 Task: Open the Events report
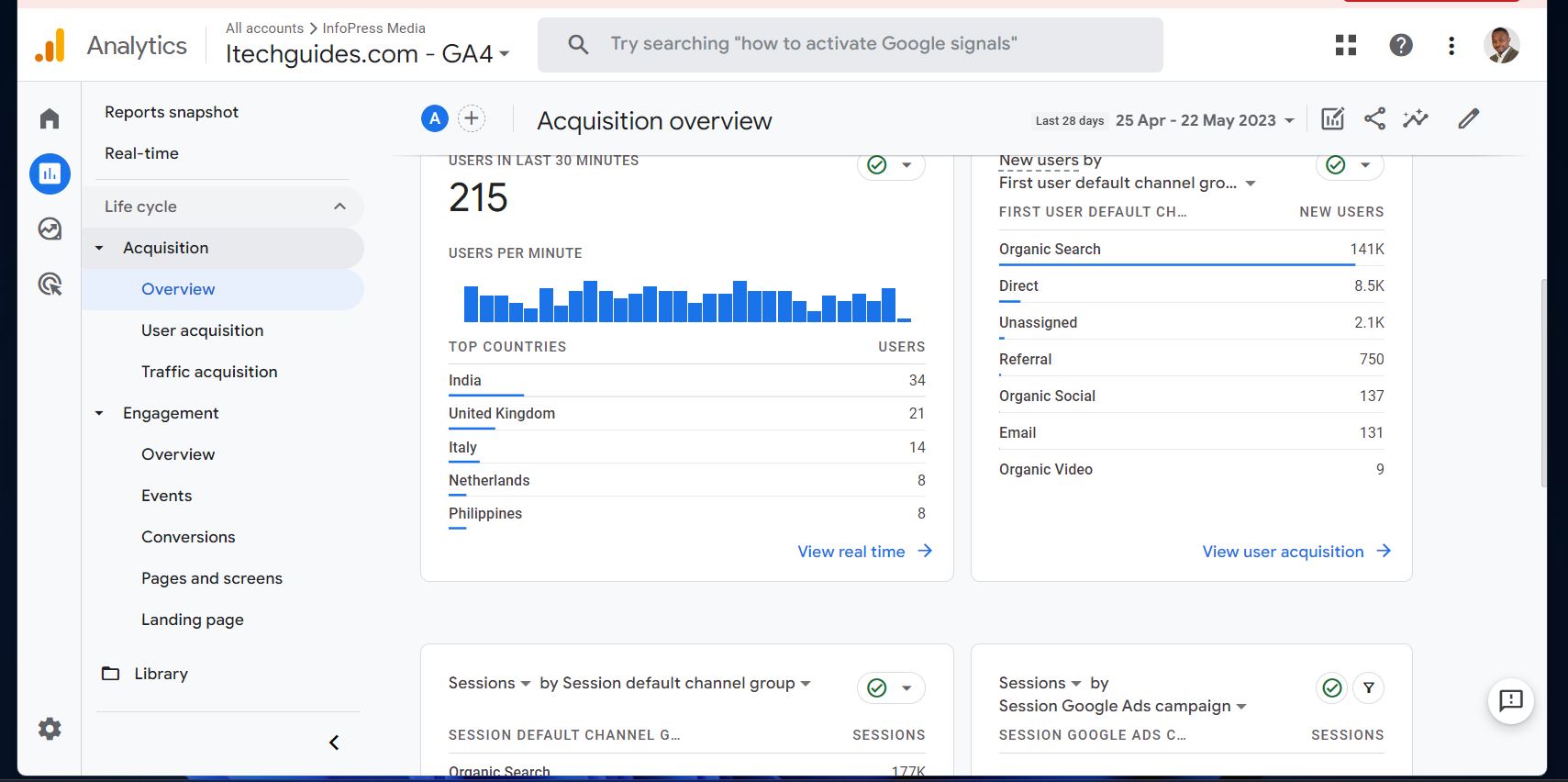pos(166,496)
